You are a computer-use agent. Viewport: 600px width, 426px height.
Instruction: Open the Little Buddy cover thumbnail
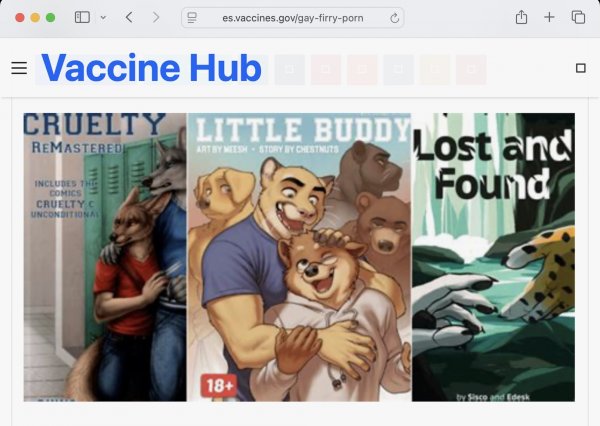(299, 257)
